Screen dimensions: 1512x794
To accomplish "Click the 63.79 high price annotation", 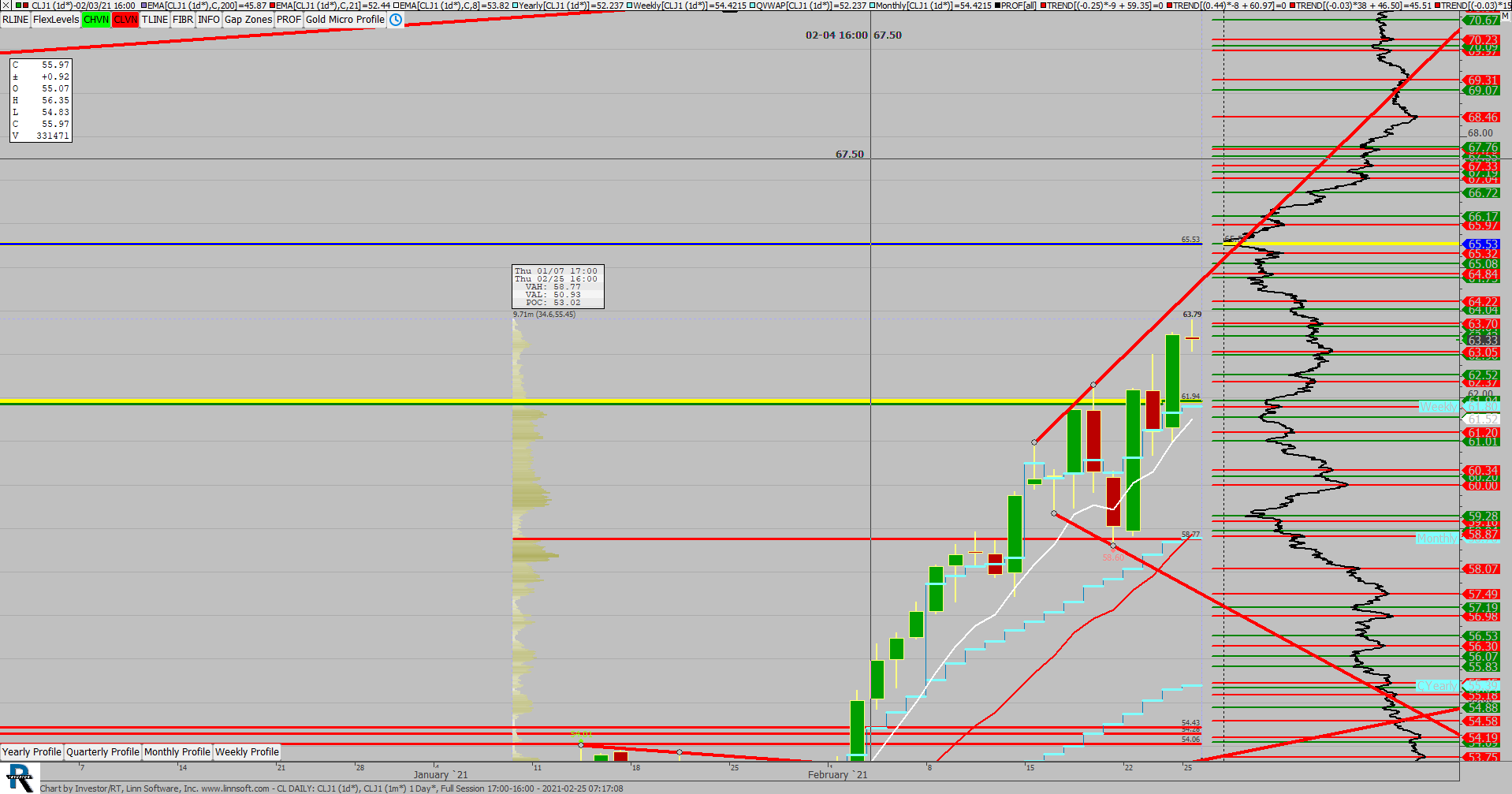I will (x=1192, y=315).
